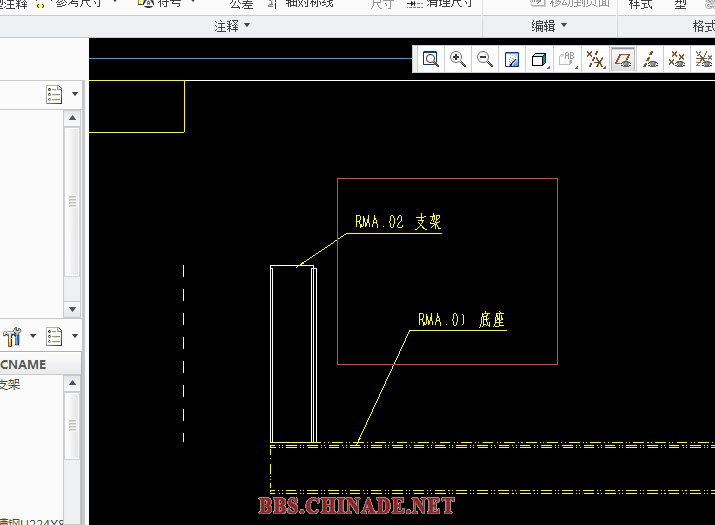Click the Refit (zoom to fit) icon

pos(430,60)
